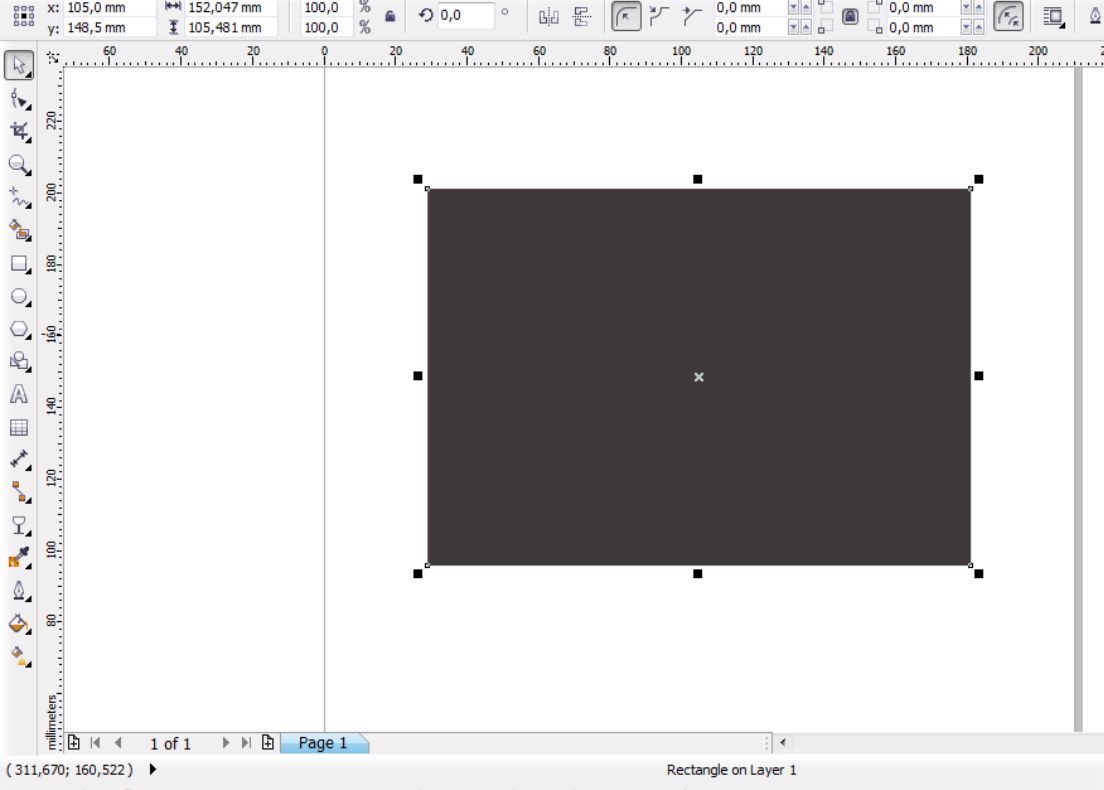This screenshot has height=790, width=1104.
Task: Select the Round corner type
Action: tap(626, 16)
